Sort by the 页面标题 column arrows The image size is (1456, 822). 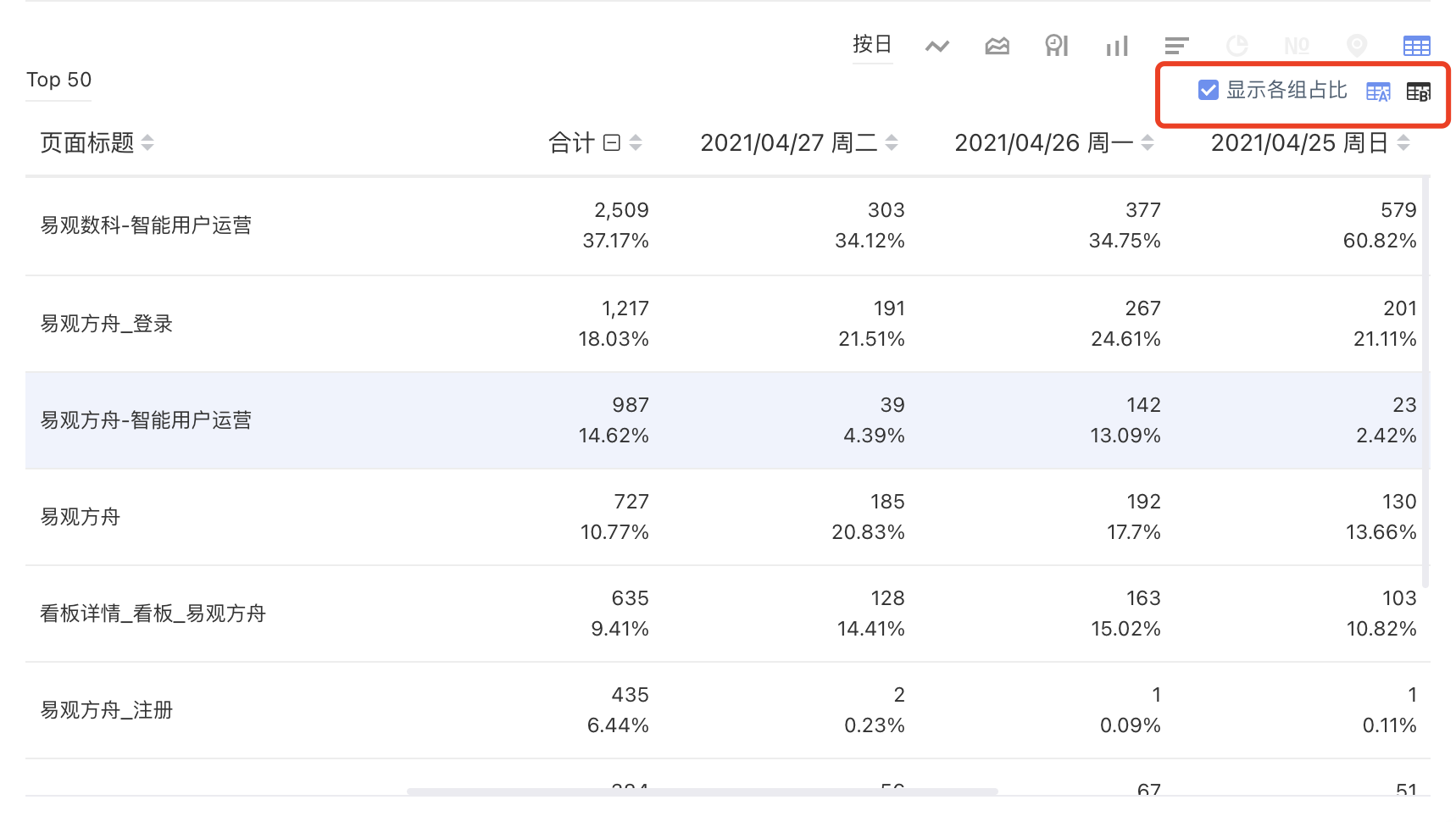[x=147, y=142]
